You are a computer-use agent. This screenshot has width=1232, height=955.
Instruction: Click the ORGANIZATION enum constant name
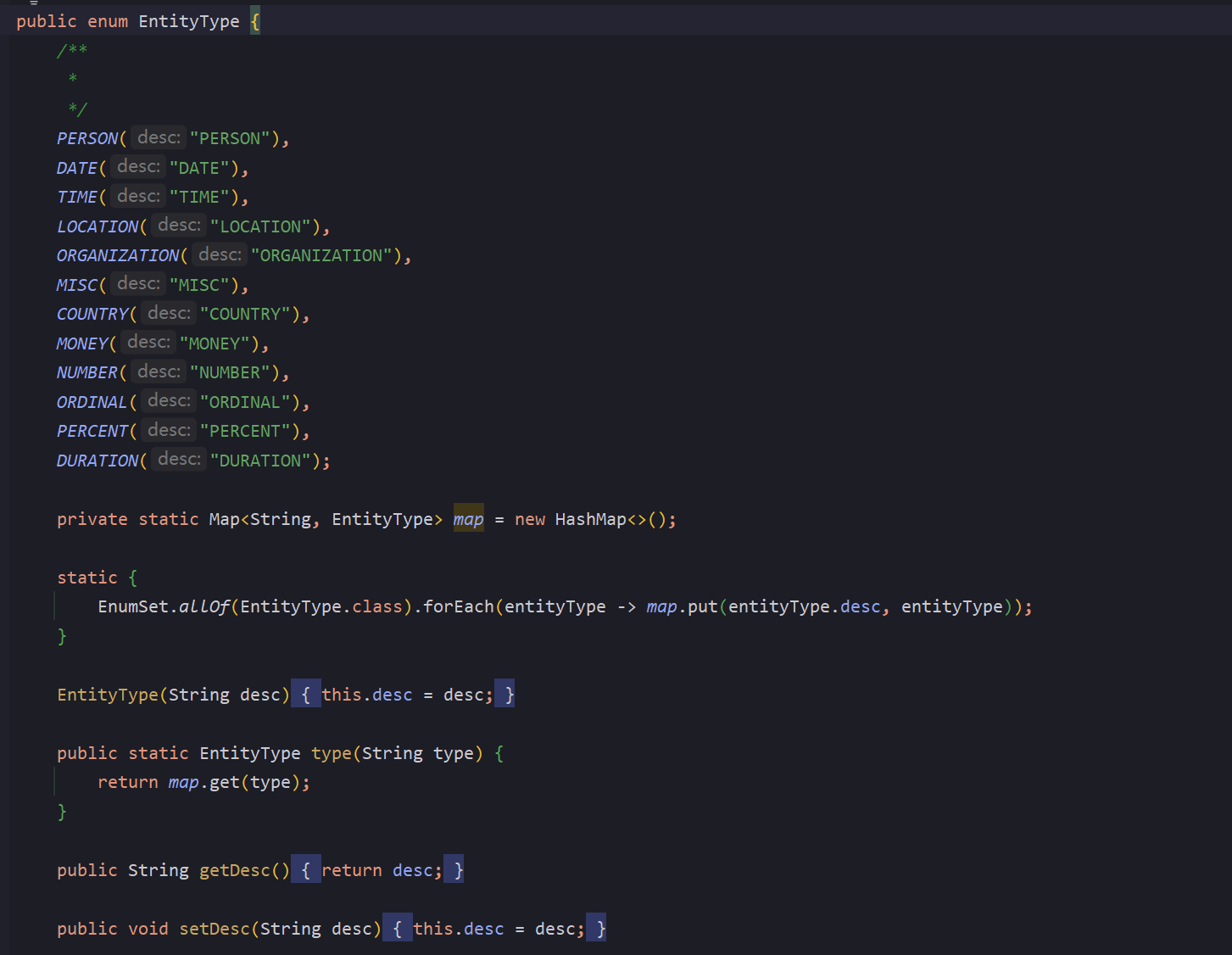(118, 255)
